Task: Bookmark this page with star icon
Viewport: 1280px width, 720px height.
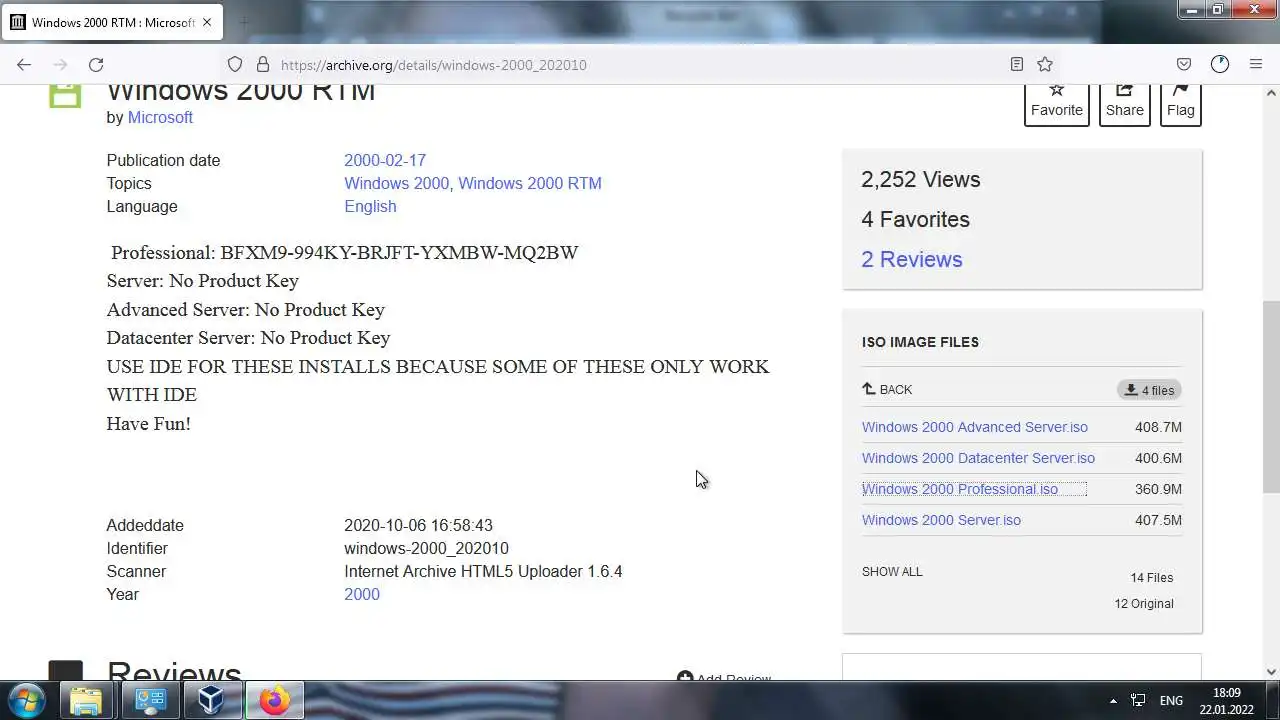Action: [1045, 64]
